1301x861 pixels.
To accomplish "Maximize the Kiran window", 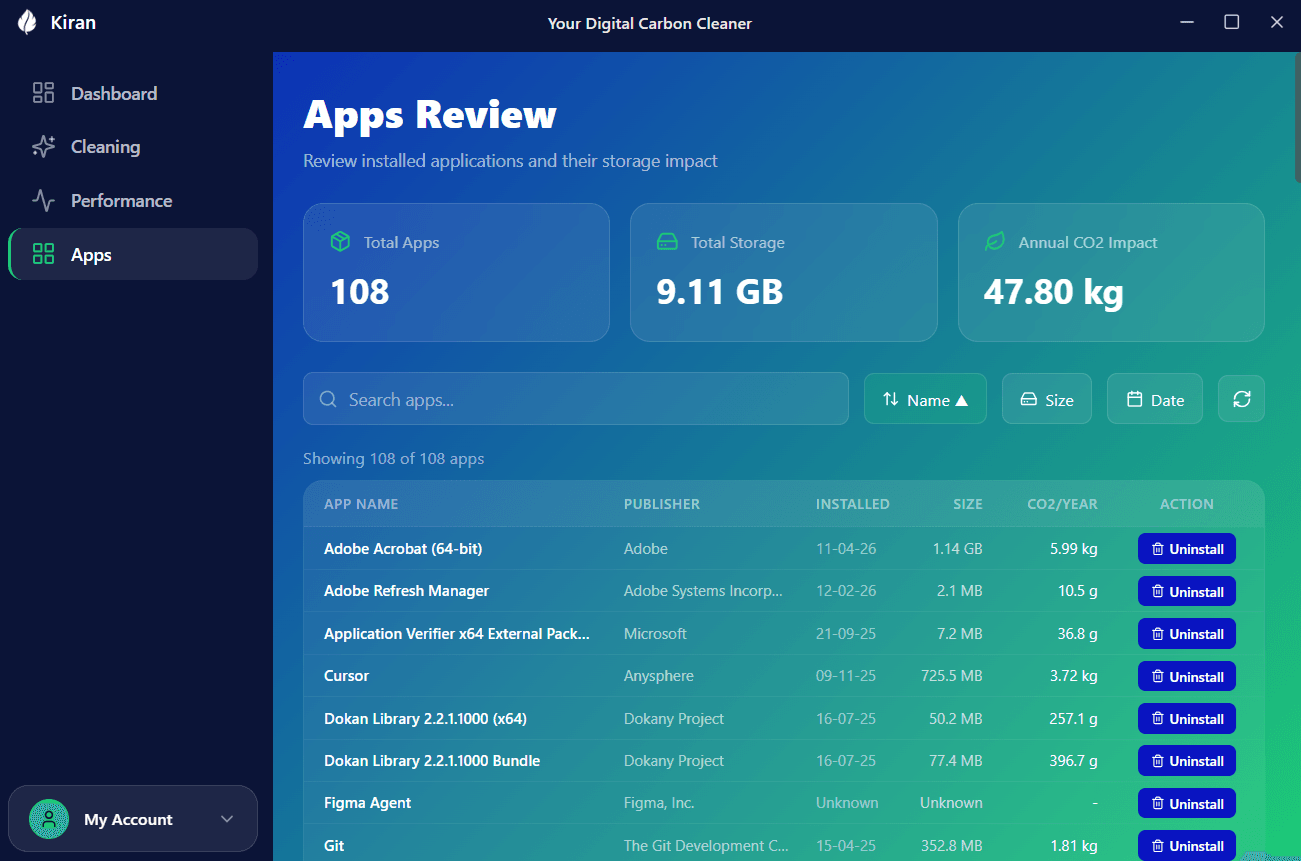I will [1232, 22].
